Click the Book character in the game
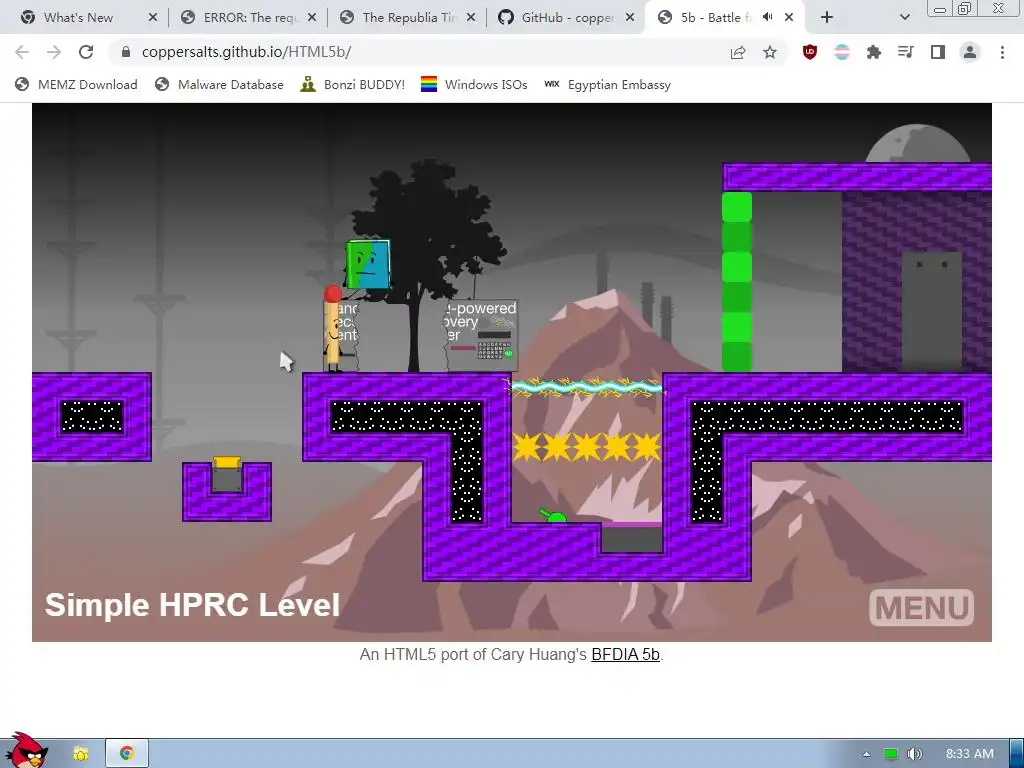This screenshot has height=768, width=1024. click(x=368, y=264)
